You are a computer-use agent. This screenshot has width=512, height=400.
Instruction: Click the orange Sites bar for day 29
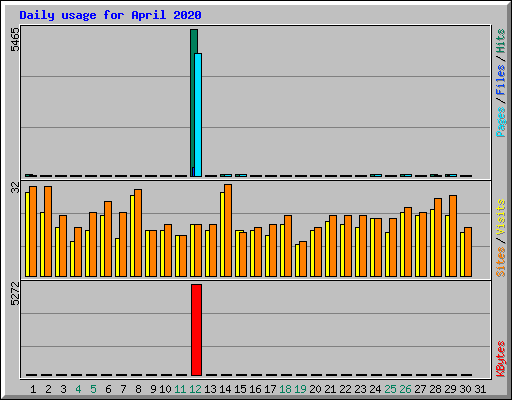point(453,236)
